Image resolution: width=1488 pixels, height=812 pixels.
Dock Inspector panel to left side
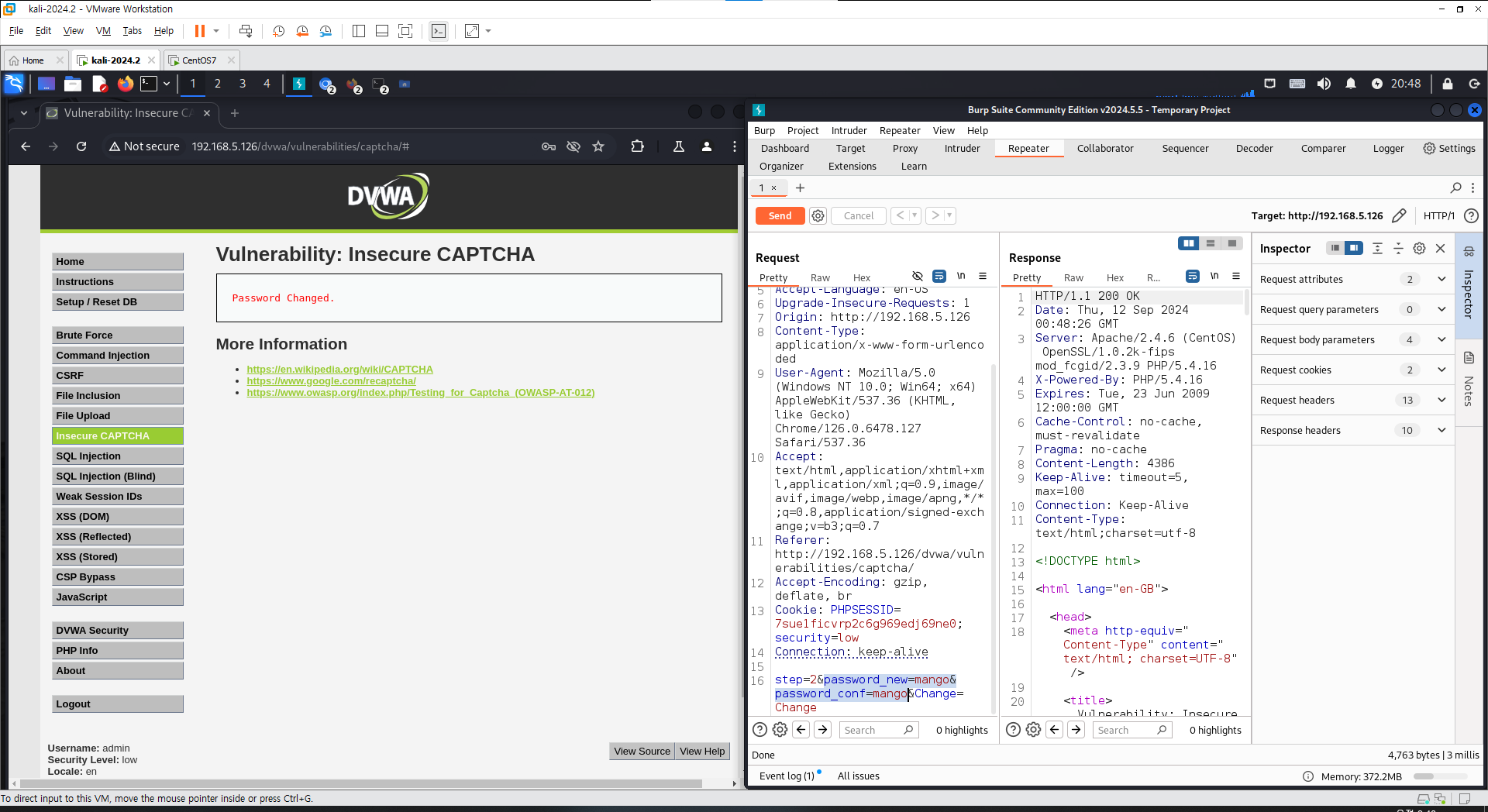click(1334, 248)
